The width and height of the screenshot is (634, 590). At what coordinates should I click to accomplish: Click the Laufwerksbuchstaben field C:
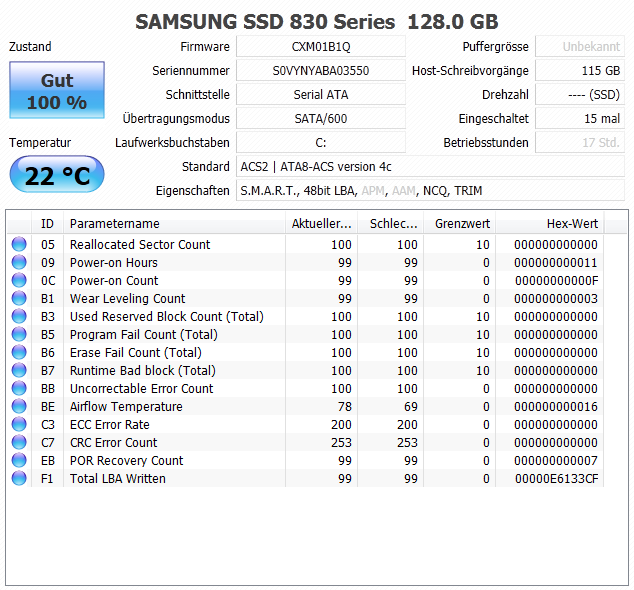321,142
